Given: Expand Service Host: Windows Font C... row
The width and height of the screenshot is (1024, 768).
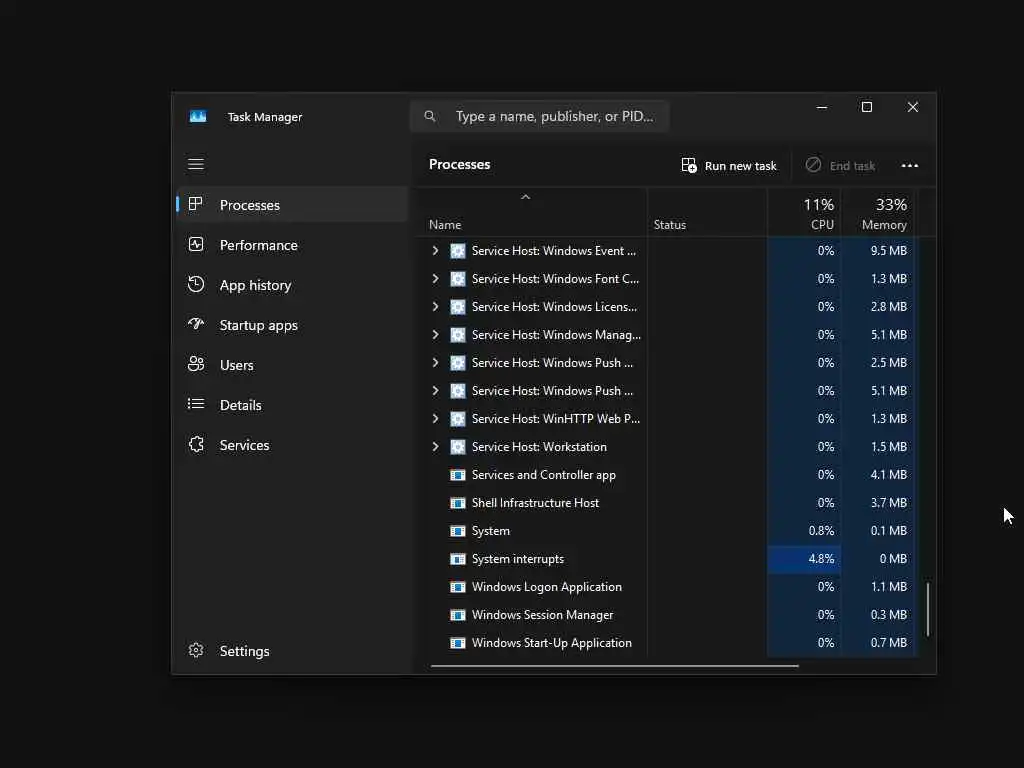Looking at the screenshot, I should tap(436, 279).
